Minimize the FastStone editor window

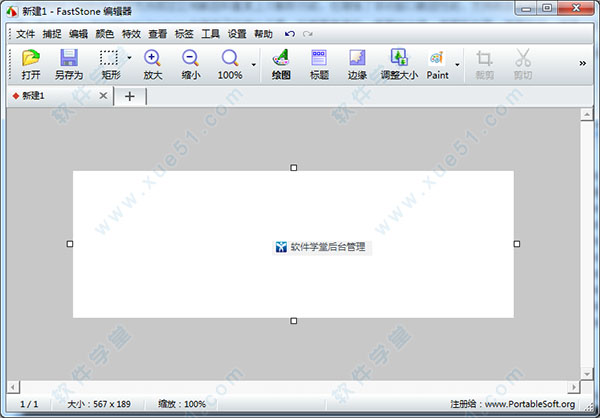point(526,8)
